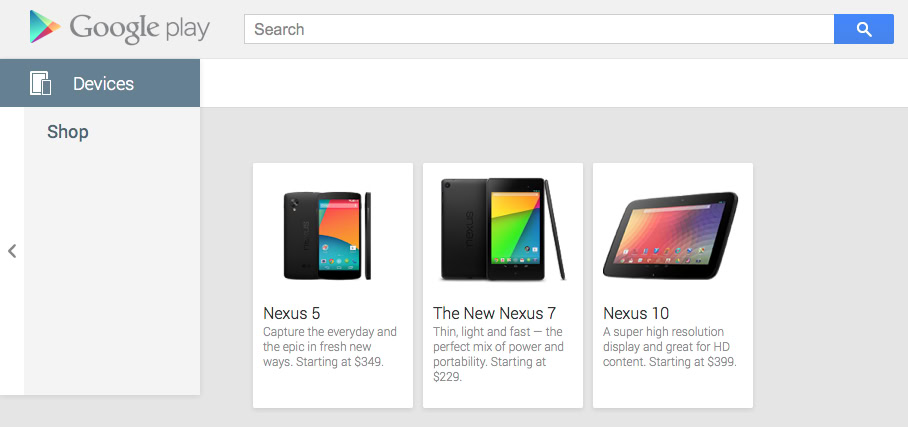
Task: Open the Shop menu item
Action: tap(68, 132)
